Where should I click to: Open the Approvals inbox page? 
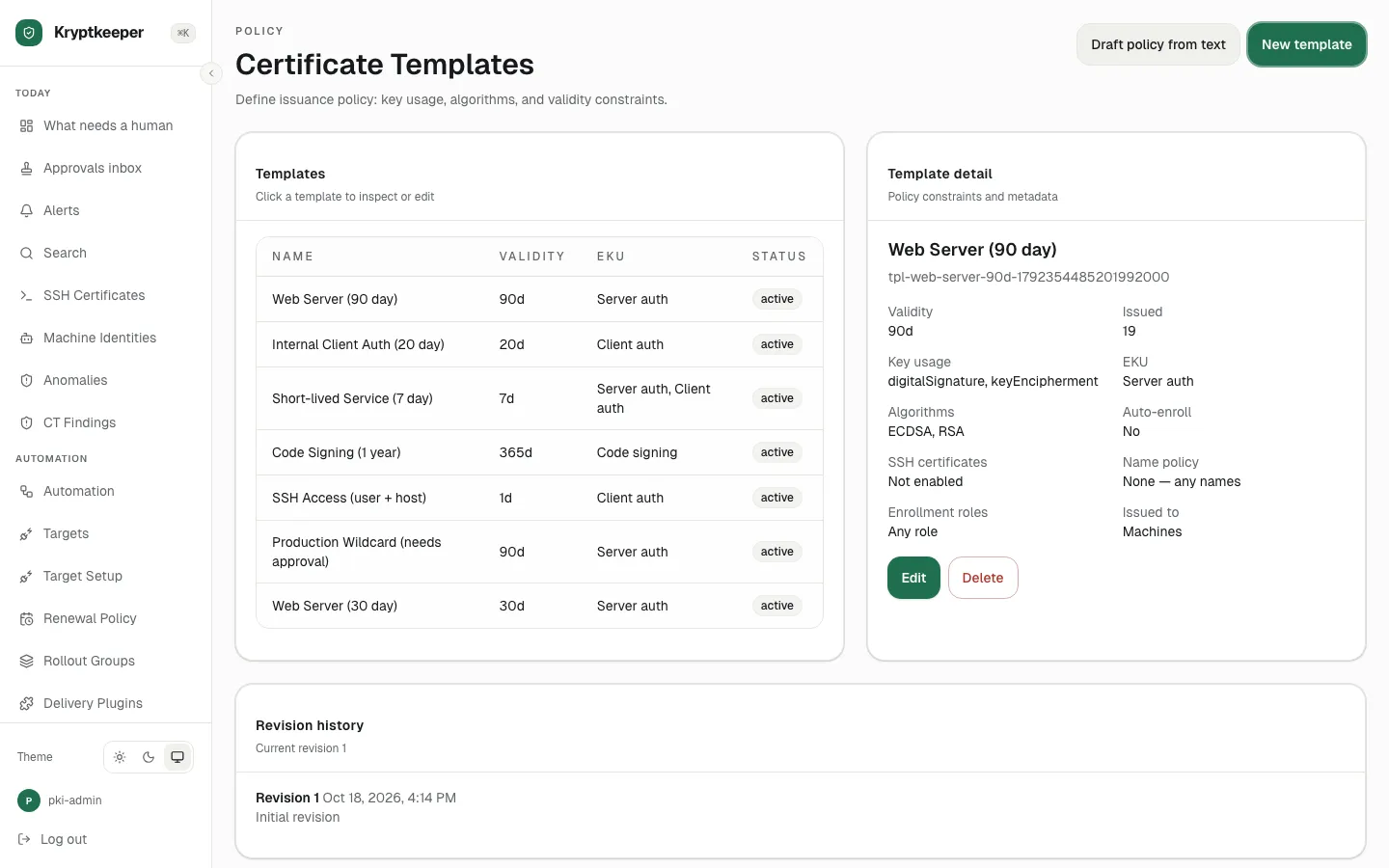pos(106,169)
